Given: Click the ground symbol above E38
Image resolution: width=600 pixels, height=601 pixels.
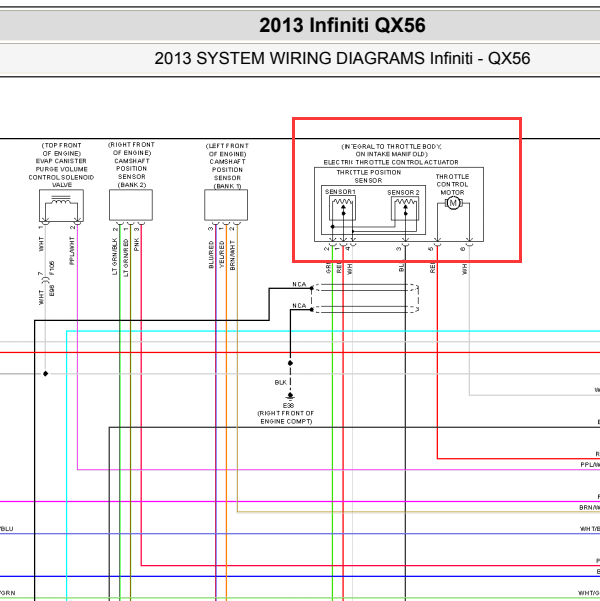Looking at the screenshot, I should [x=290, y=396].
